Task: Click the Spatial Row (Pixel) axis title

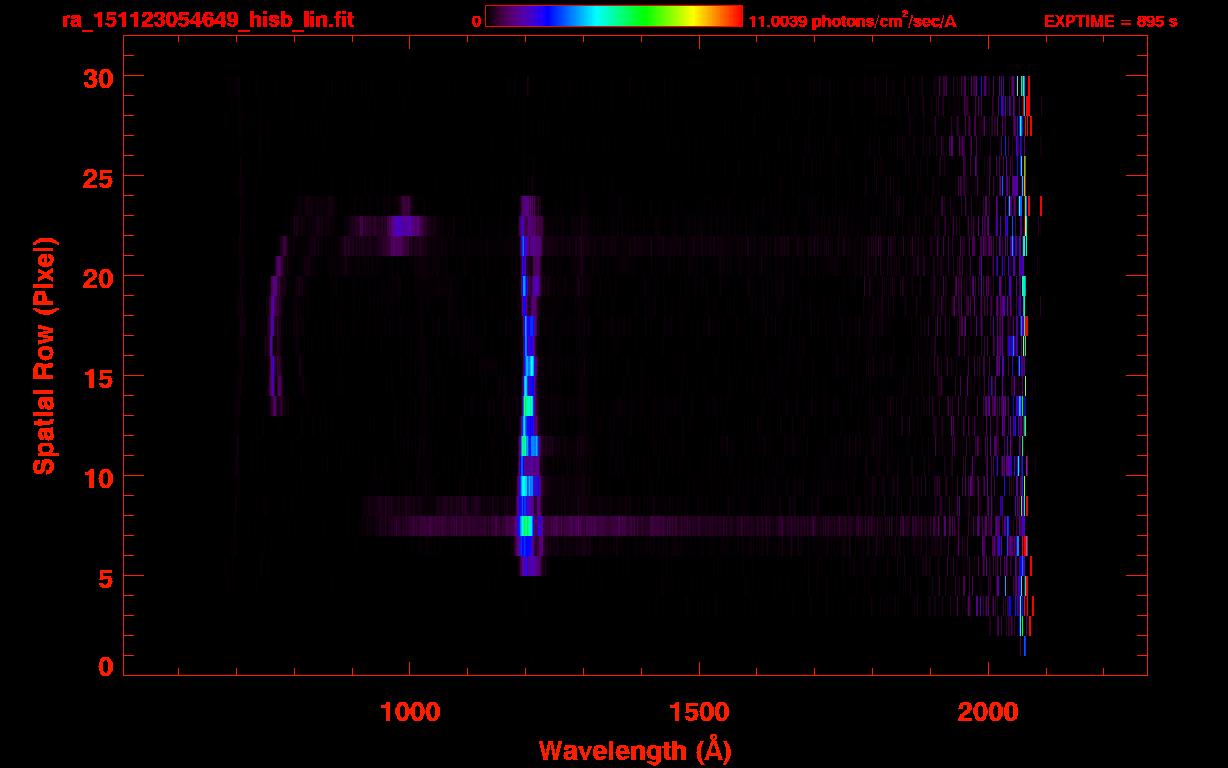Action: click(44, 356)
